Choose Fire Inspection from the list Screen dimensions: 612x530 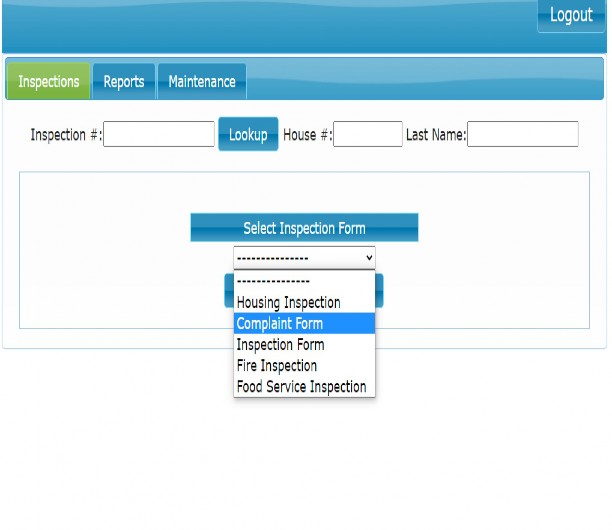tap(304, 366)
